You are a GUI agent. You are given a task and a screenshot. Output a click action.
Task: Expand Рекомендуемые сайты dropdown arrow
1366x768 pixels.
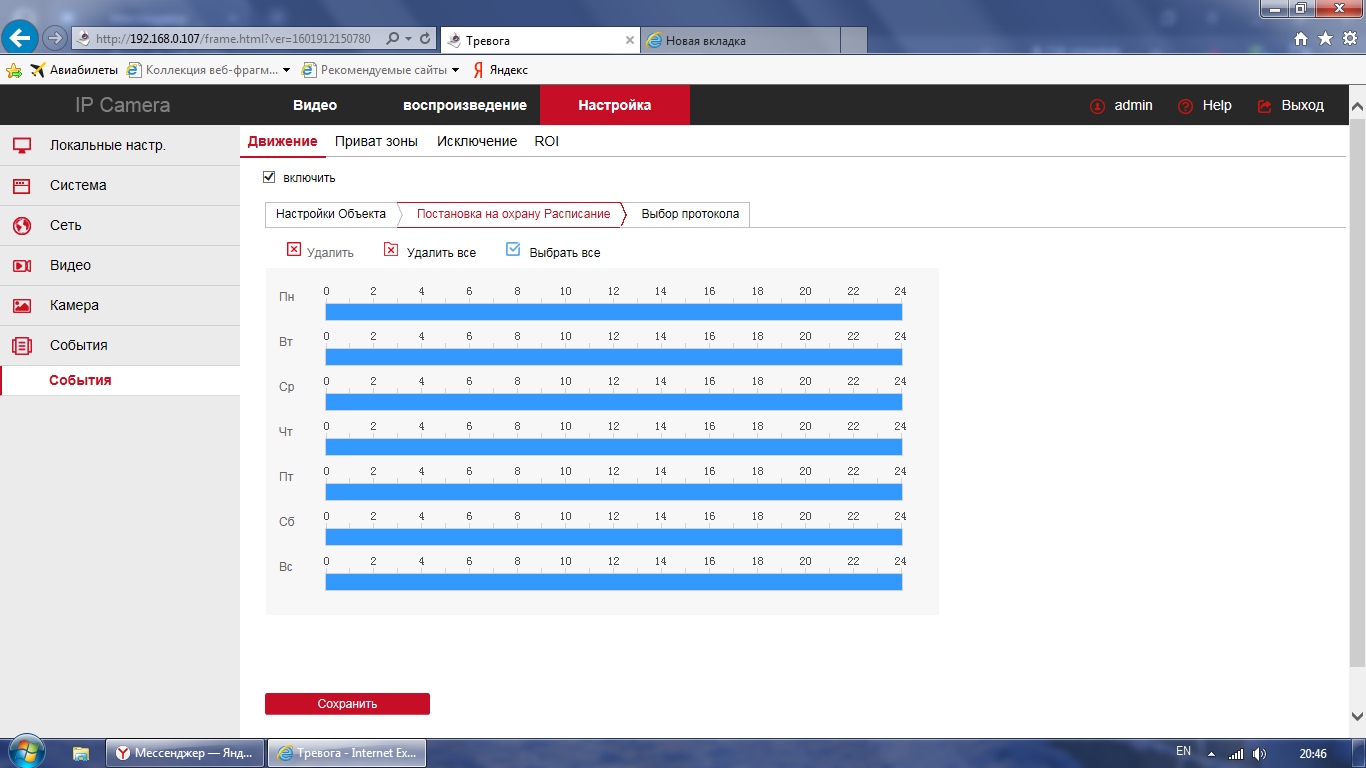point(456,70)
